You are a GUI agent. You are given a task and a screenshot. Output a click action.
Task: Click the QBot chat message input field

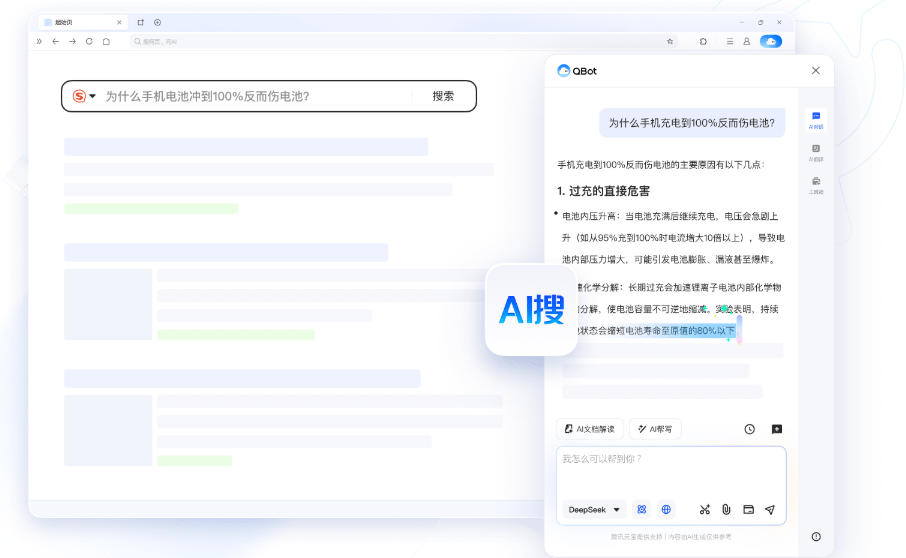coord(670,470)
